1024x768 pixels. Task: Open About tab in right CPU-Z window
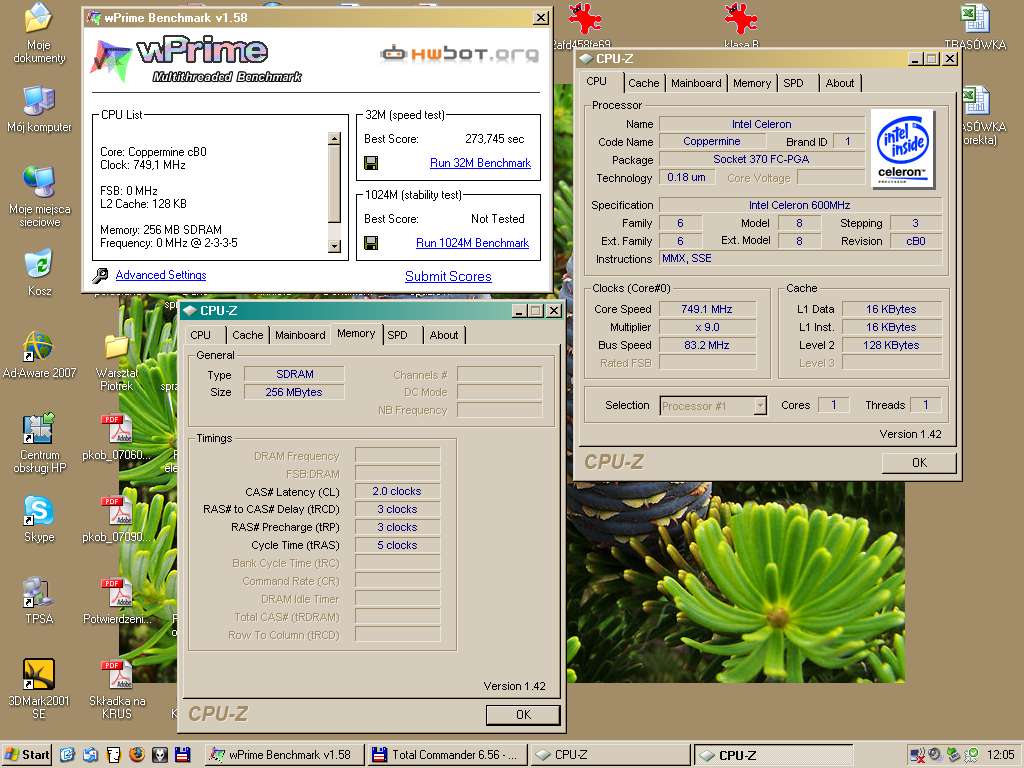coord(839,83)
